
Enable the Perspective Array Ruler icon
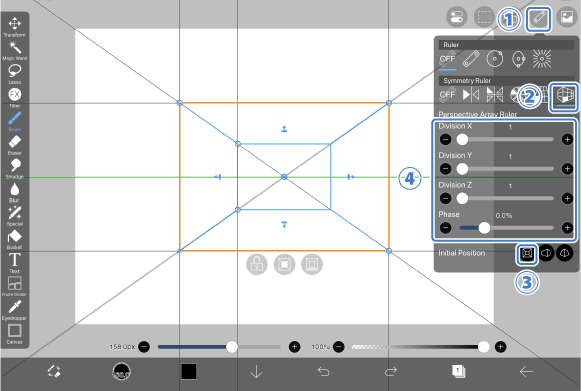(x=563, y=96)
